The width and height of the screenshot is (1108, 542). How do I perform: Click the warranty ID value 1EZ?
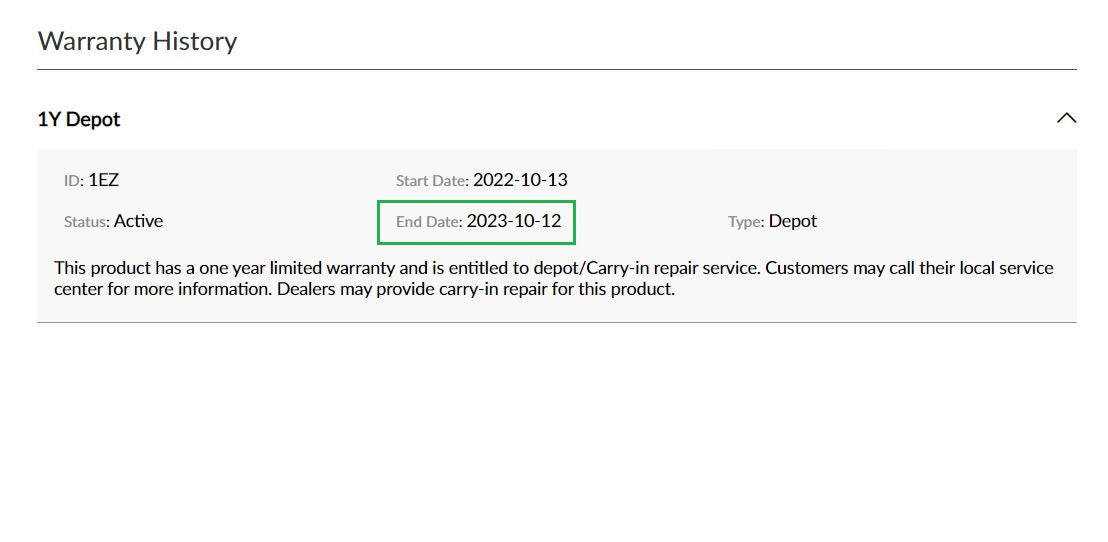pyautogui.click(x=104, y=180)
